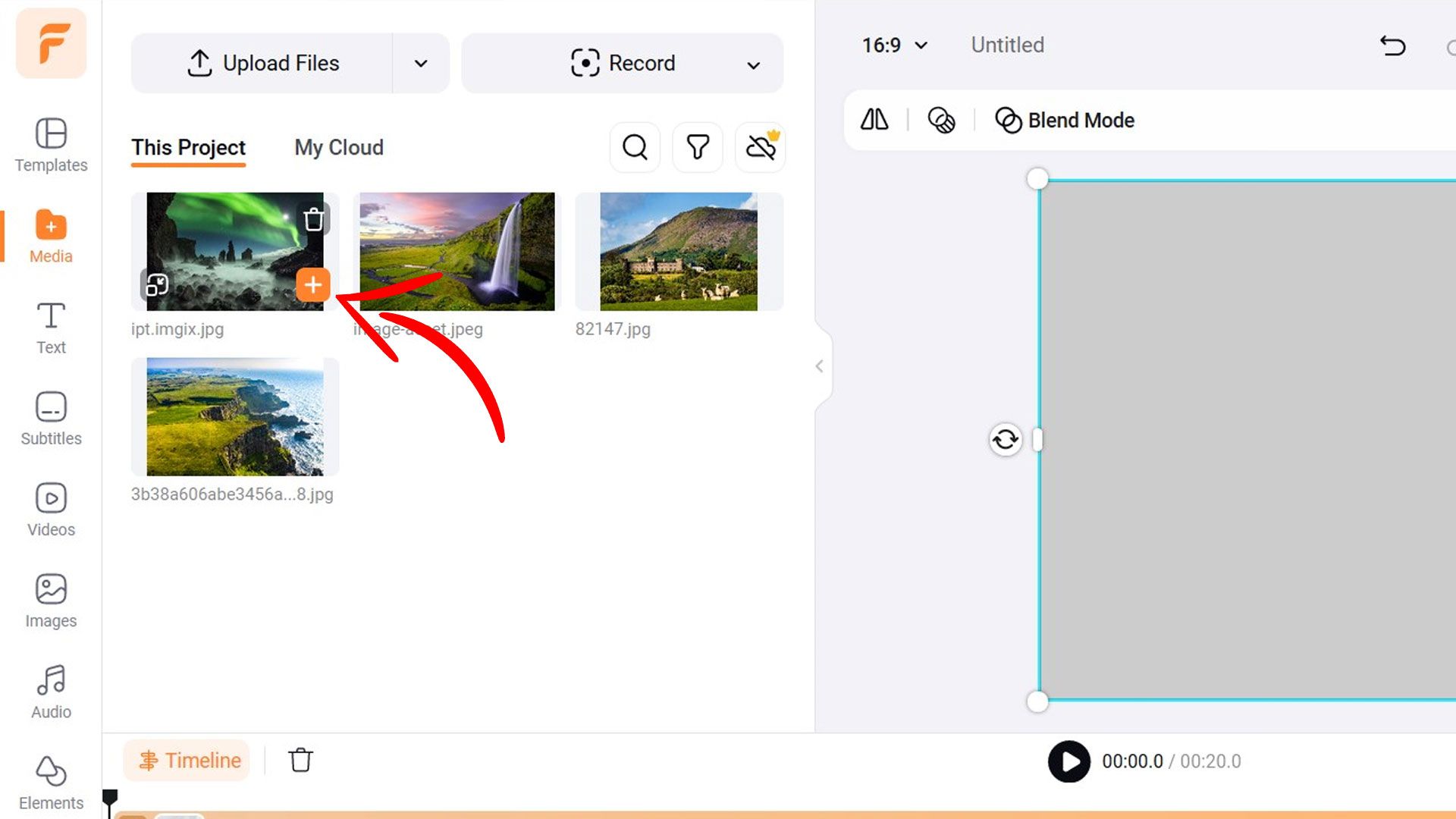Switch to the My Cloud tab

338,147
